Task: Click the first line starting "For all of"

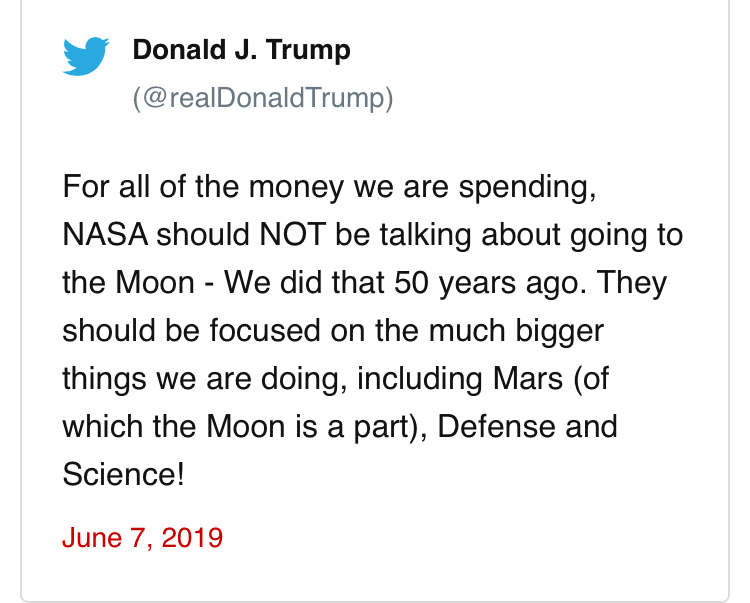Action: 330,187
